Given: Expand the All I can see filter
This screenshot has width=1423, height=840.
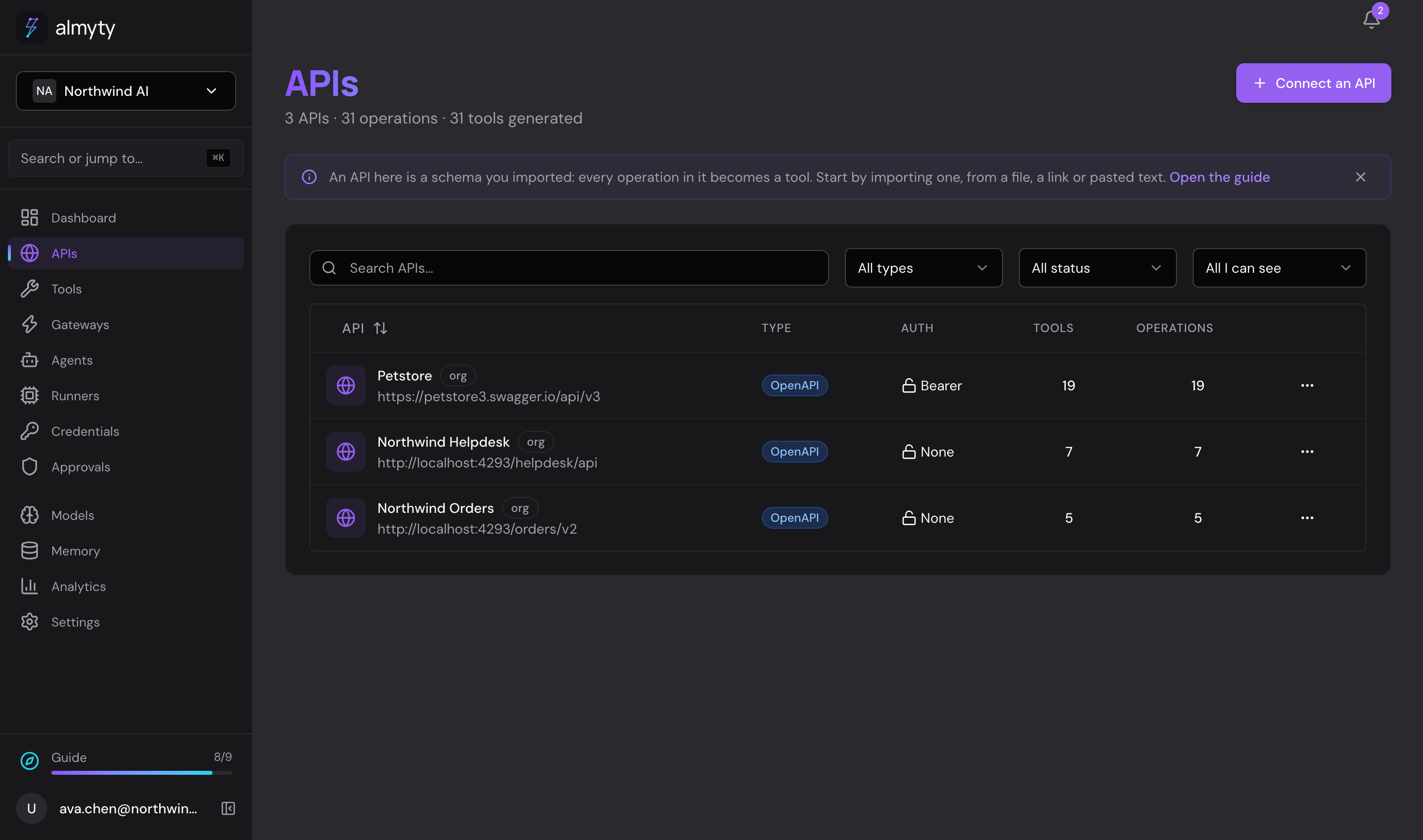Looking at the screenshot, I should click(x=1279, y=268).
